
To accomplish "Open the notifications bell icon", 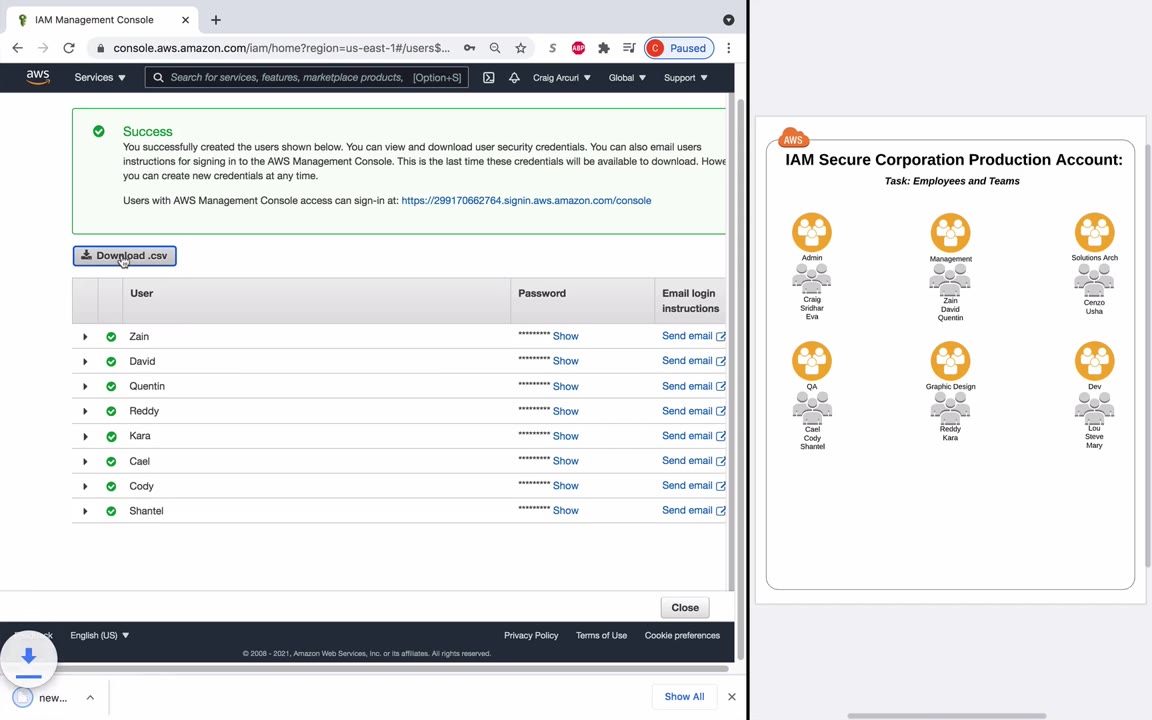I will pyautogui.click(x=514, y=77).
